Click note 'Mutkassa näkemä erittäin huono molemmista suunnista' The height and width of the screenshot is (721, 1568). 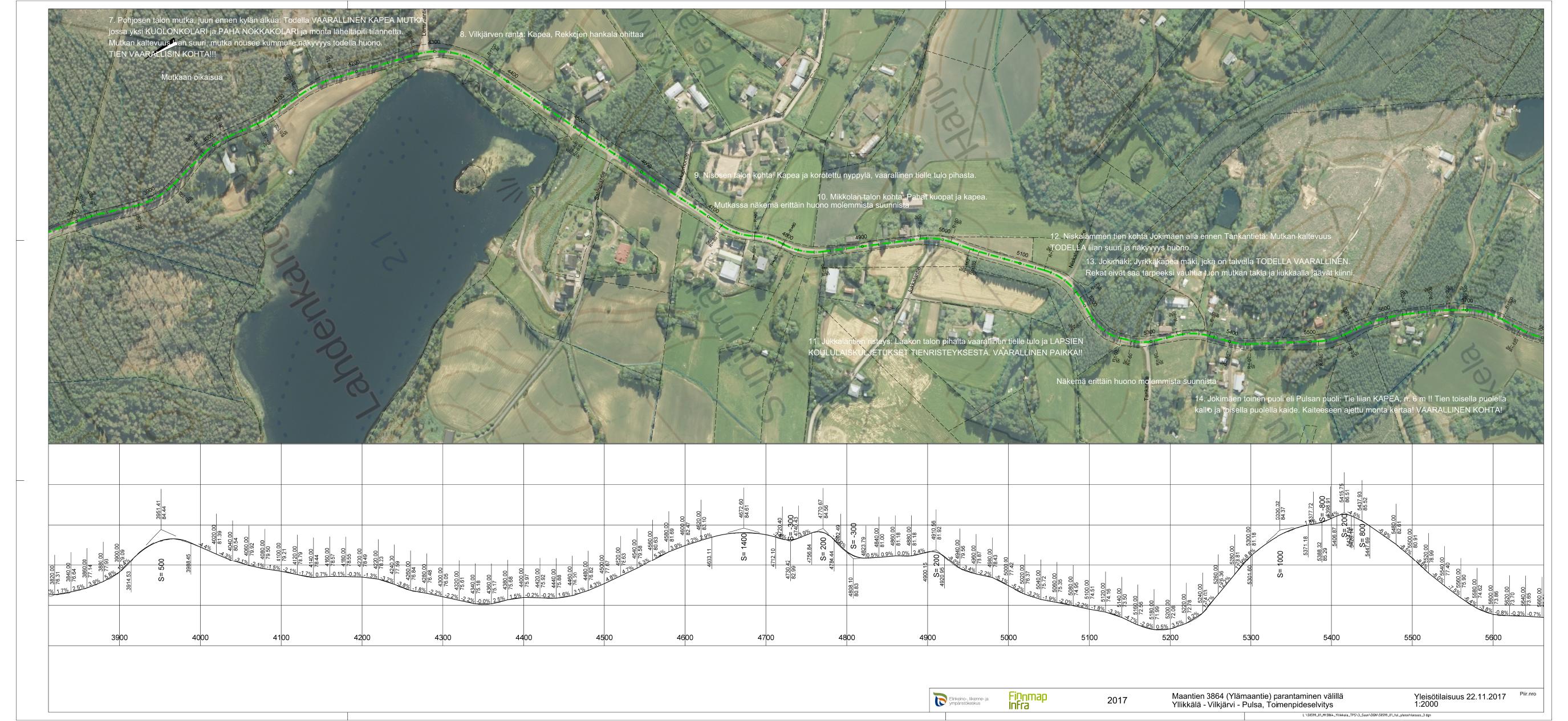[812, 205]
